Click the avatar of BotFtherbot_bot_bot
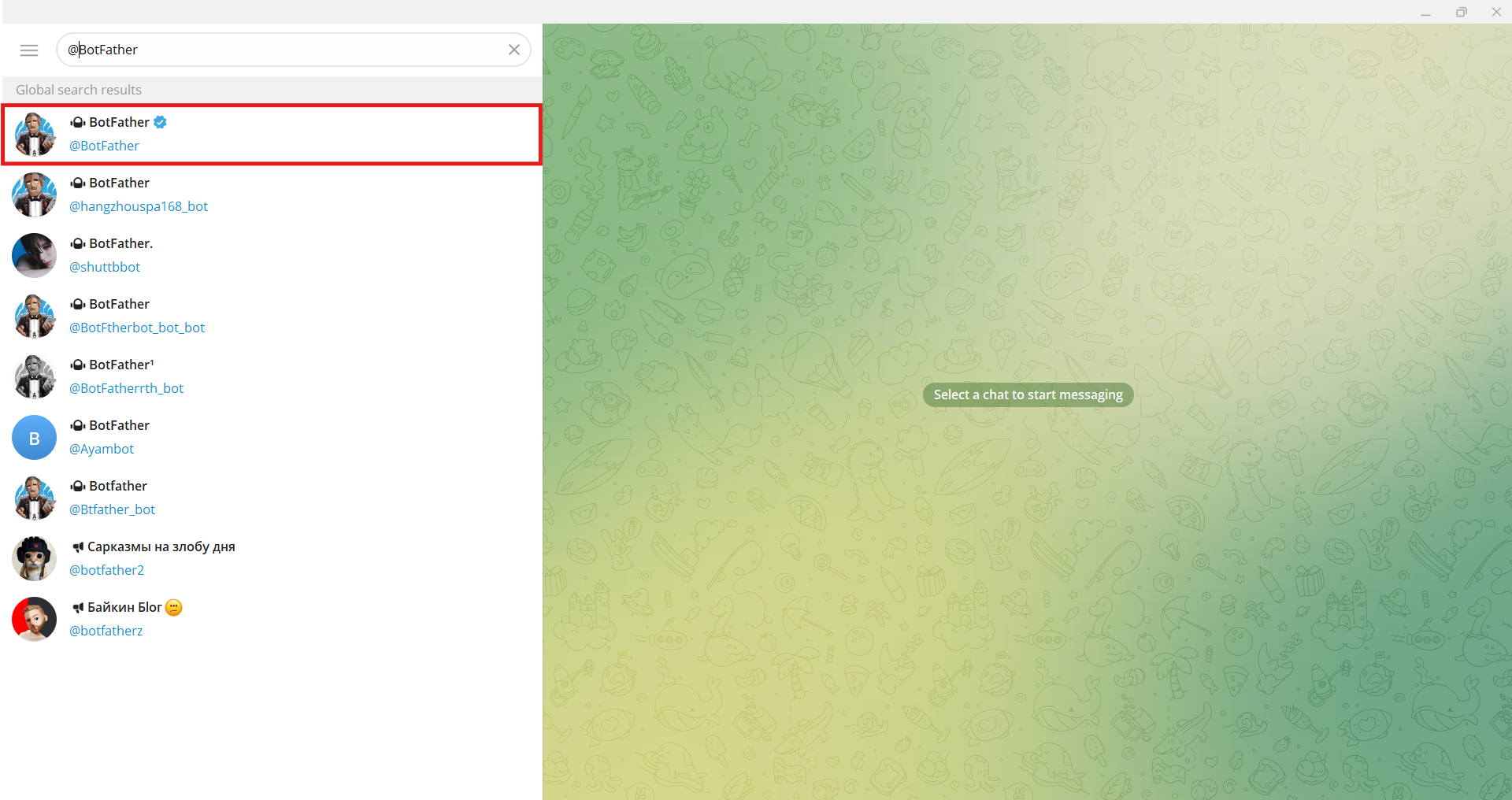The height and width of the screenshot is (800, 1512). click(x=35, y=316)
